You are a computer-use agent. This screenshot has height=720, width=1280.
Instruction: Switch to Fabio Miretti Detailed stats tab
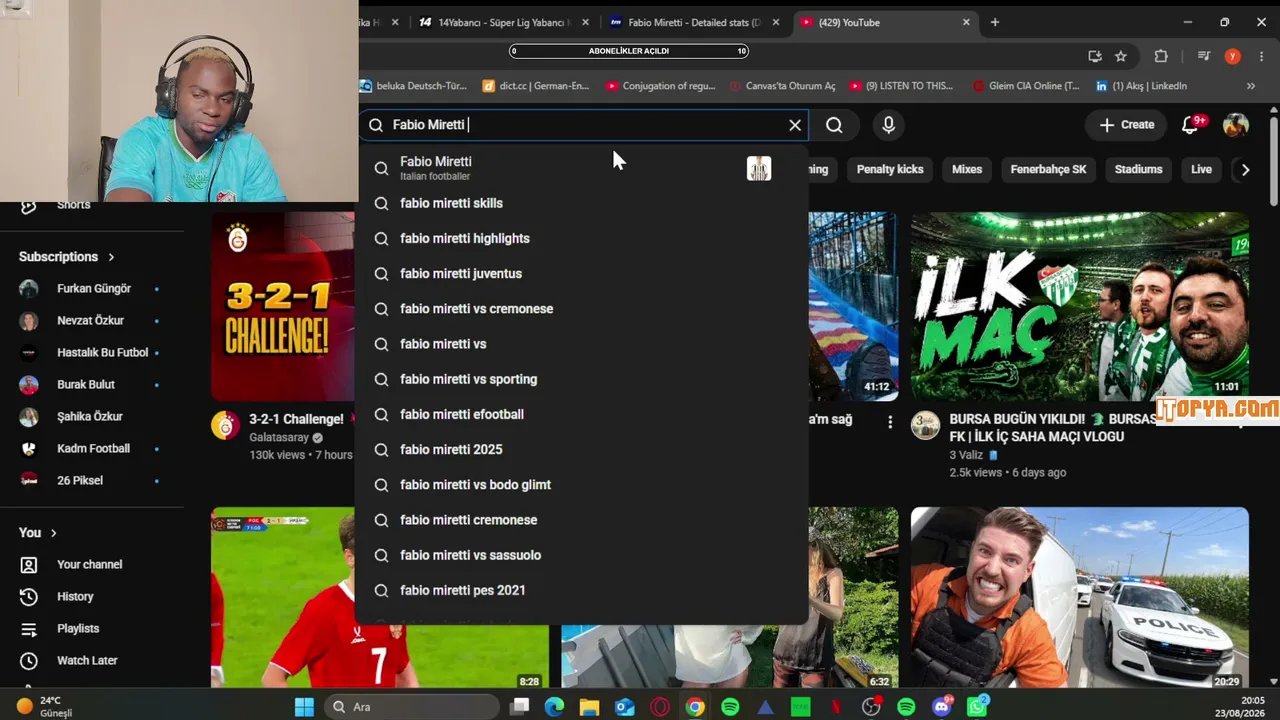click(x=690, y=22)
